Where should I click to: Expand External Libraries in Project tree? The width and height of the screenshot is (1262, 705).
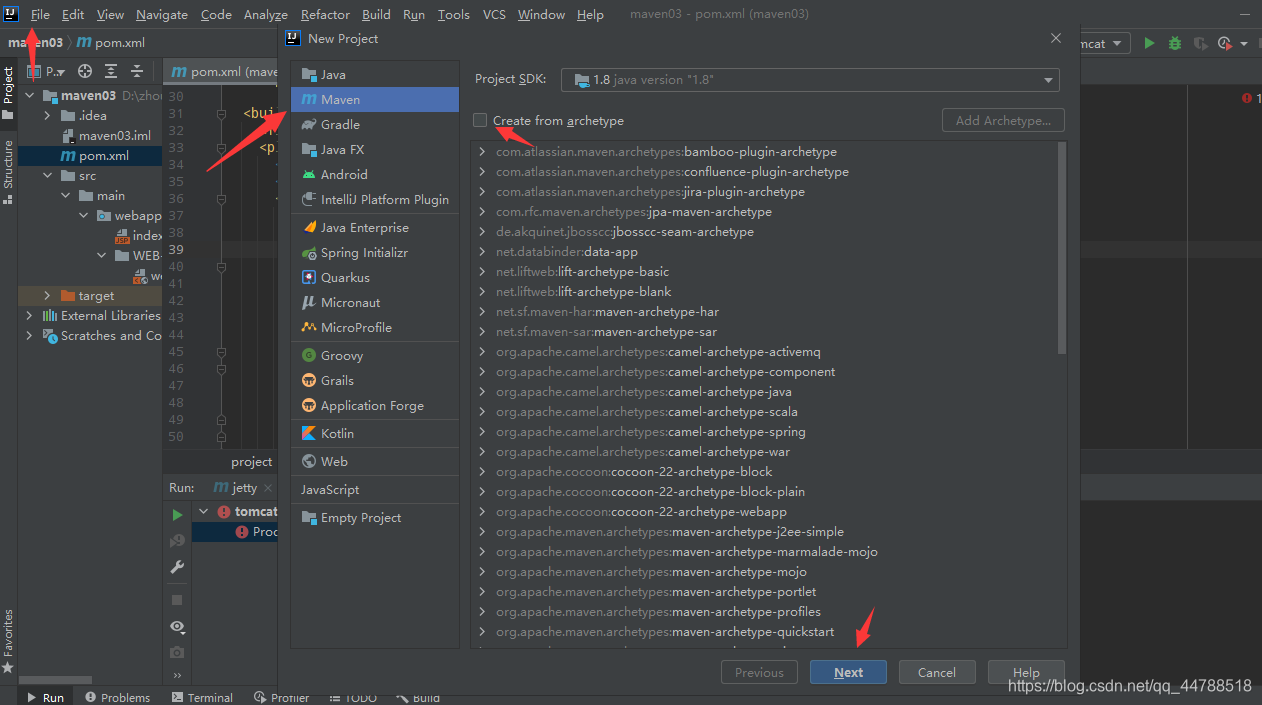pyautogui.click(x=29, y=316)
